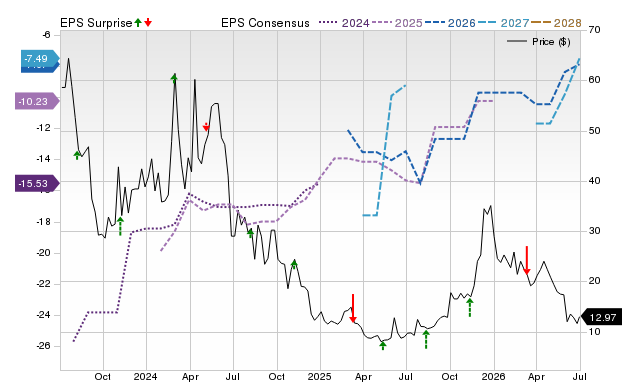Viewport: 640px width, 382px height.
Task: Click the small red miss arrow of May 2024
Action: coord(206,127)
